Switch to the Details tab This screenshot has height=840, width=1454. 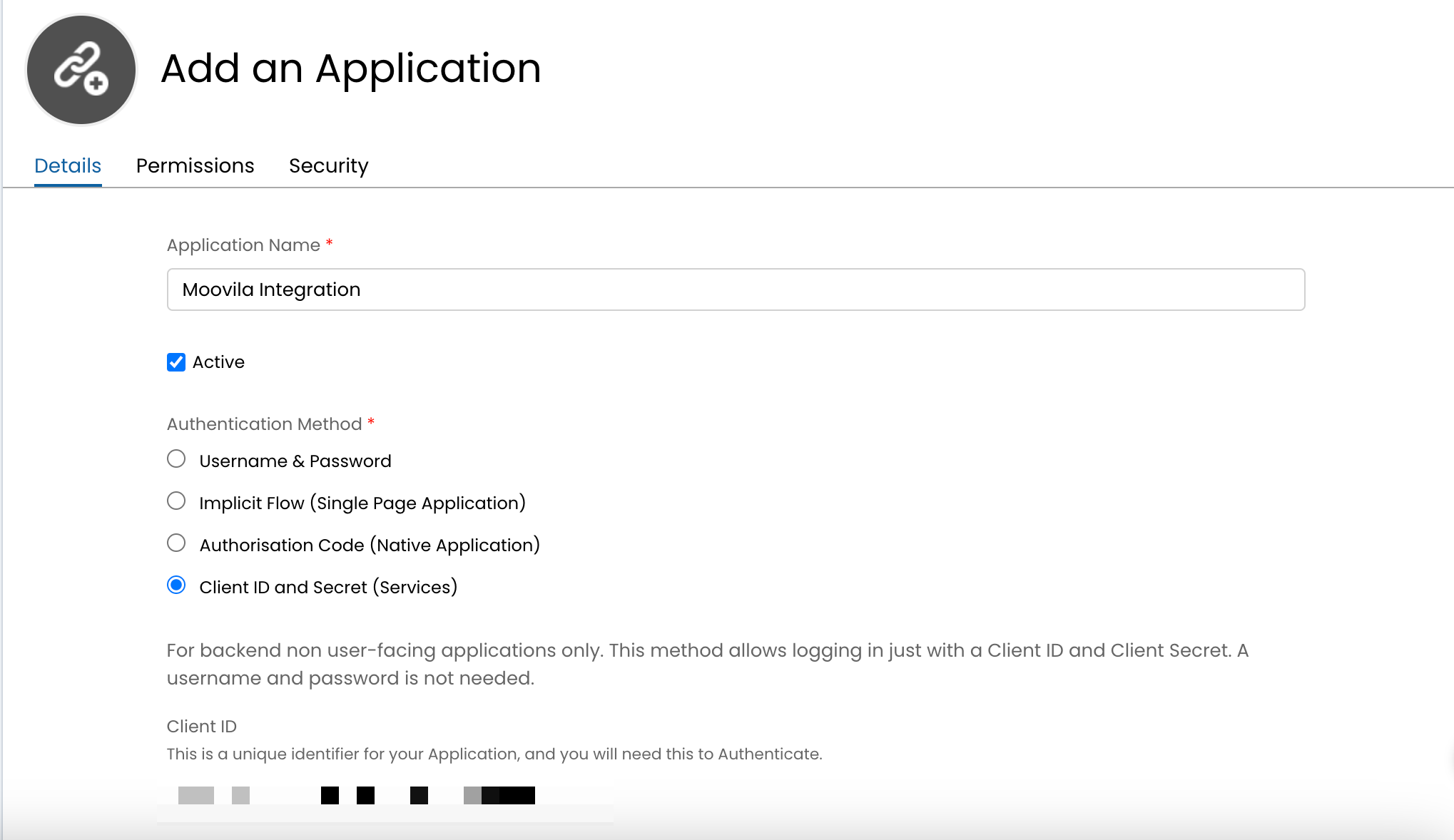coord(68,166)
